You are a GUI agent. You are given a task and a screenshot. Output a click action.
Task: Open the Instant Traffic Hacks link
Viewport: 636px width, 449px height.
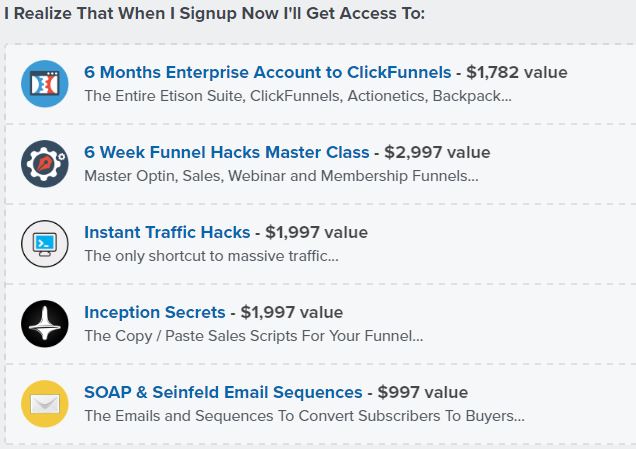167,232
